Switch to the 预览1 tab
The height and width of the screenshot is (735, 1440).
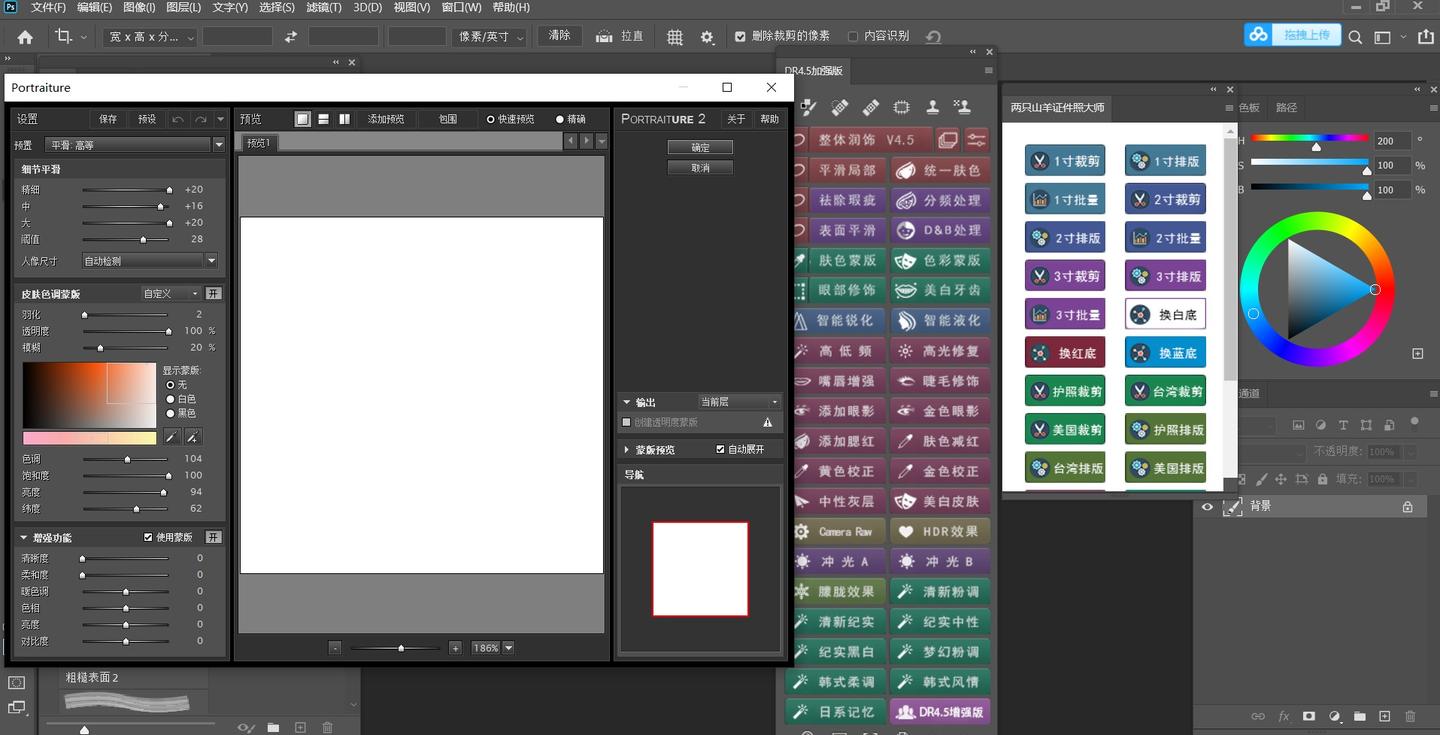pyautogui.click(x=259, y=142)
